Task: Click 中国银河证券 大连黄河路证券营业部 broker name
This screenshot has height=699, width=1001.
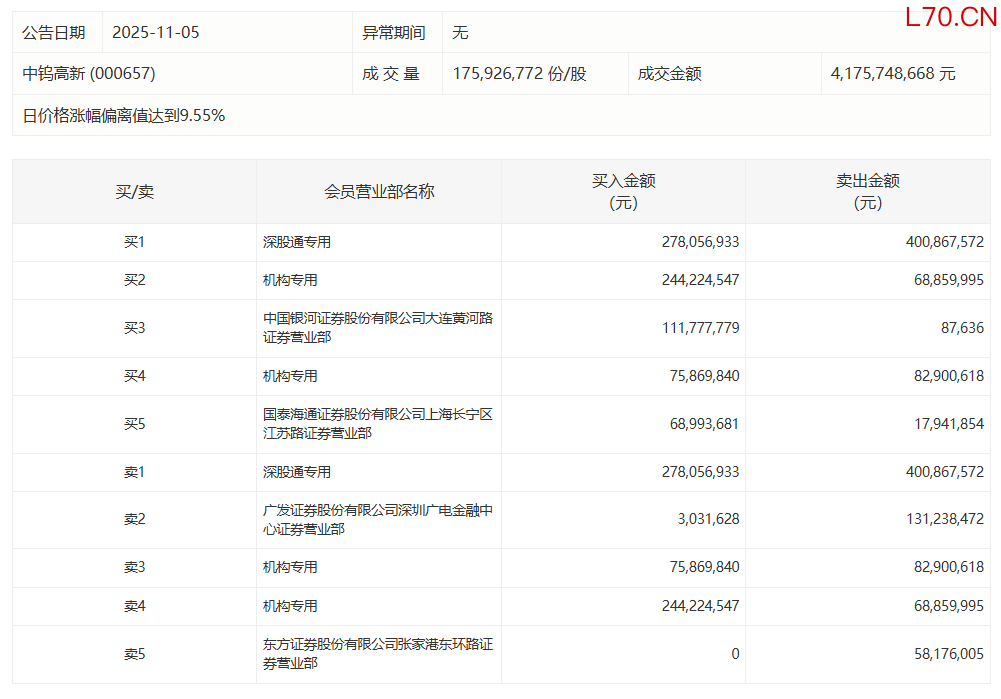Action: coord(377,328)
